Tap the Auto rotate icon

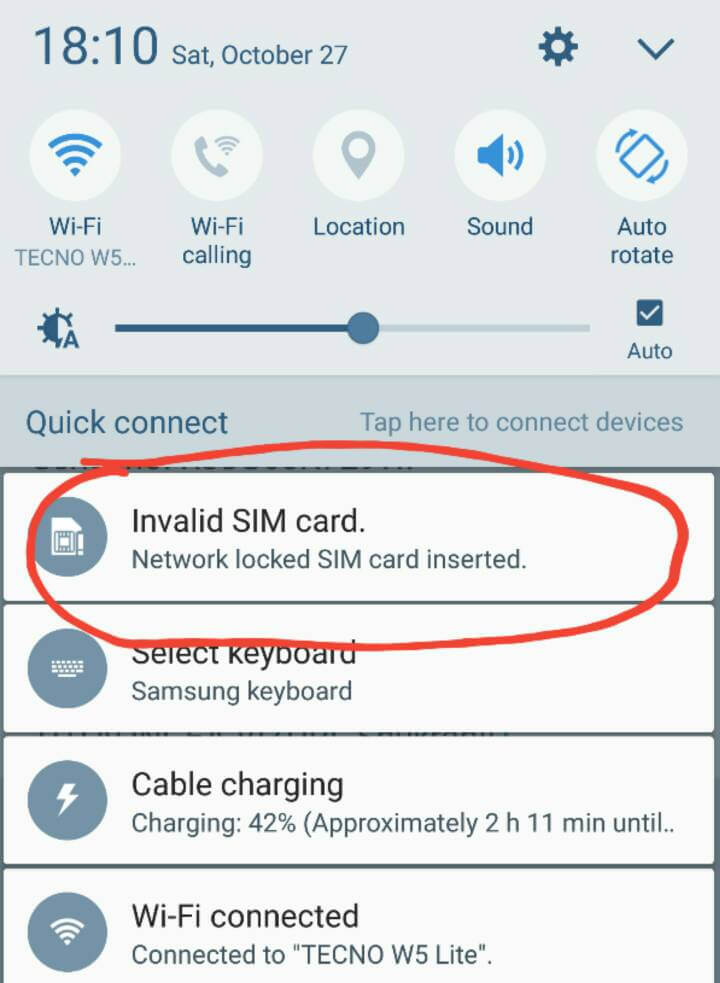[x=642, y=155]
